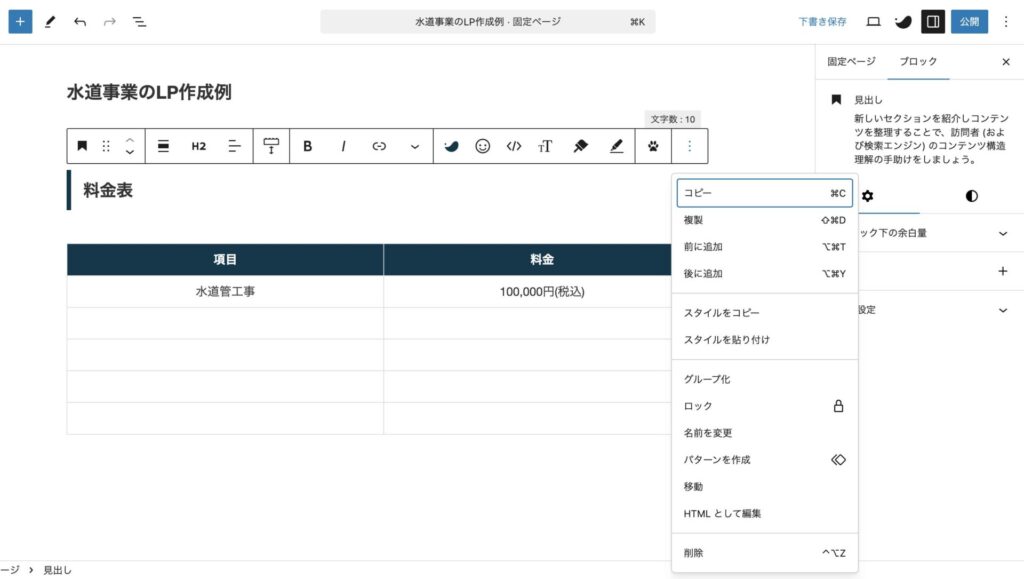Select 削除 to delete block

765,553
